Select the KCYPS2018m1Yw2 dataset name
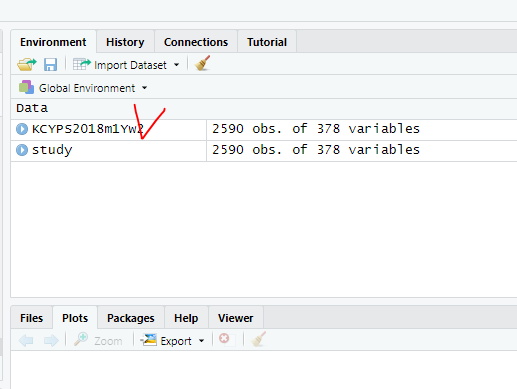This screenshot has width=517, height=389. 88,129
